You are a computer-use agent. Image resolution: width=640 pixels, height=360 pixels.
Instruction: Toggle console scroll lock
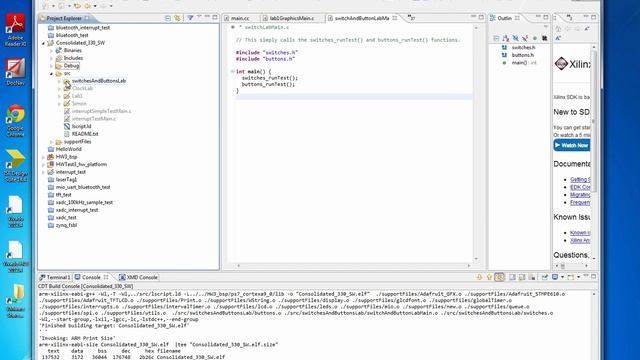[x=522, y=277]
